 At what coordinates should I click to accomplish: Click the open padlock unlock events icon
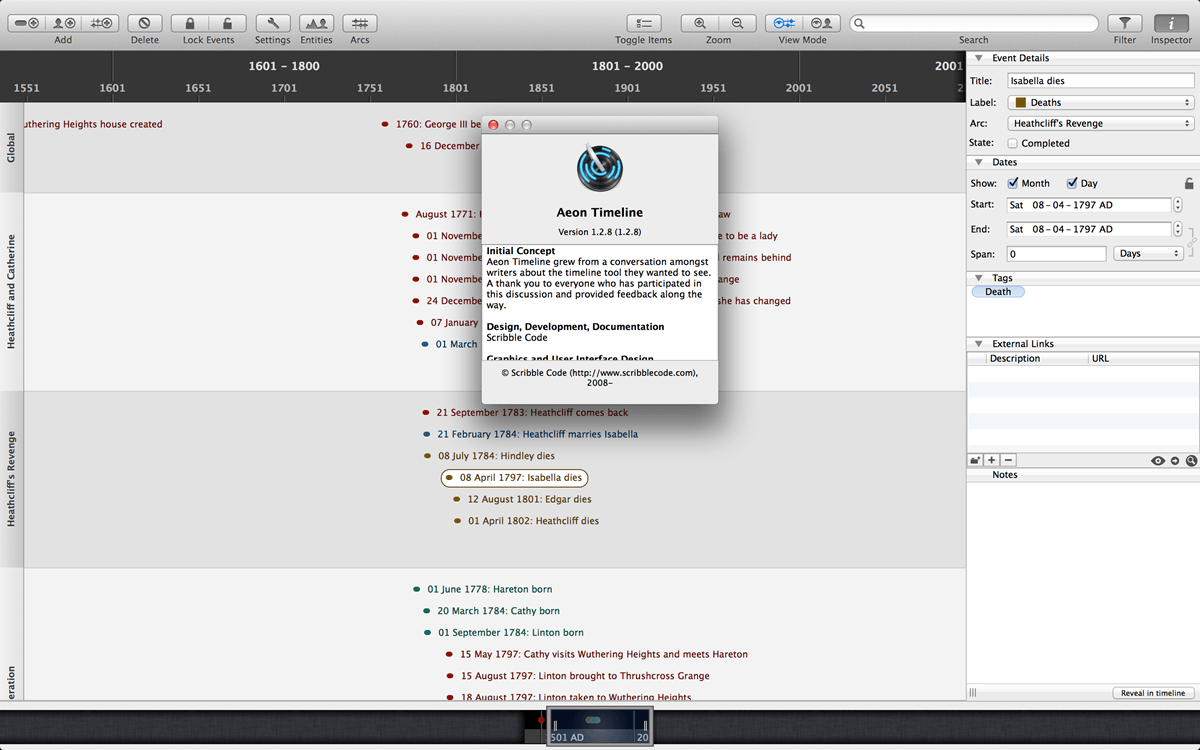(x=227, y=23)
